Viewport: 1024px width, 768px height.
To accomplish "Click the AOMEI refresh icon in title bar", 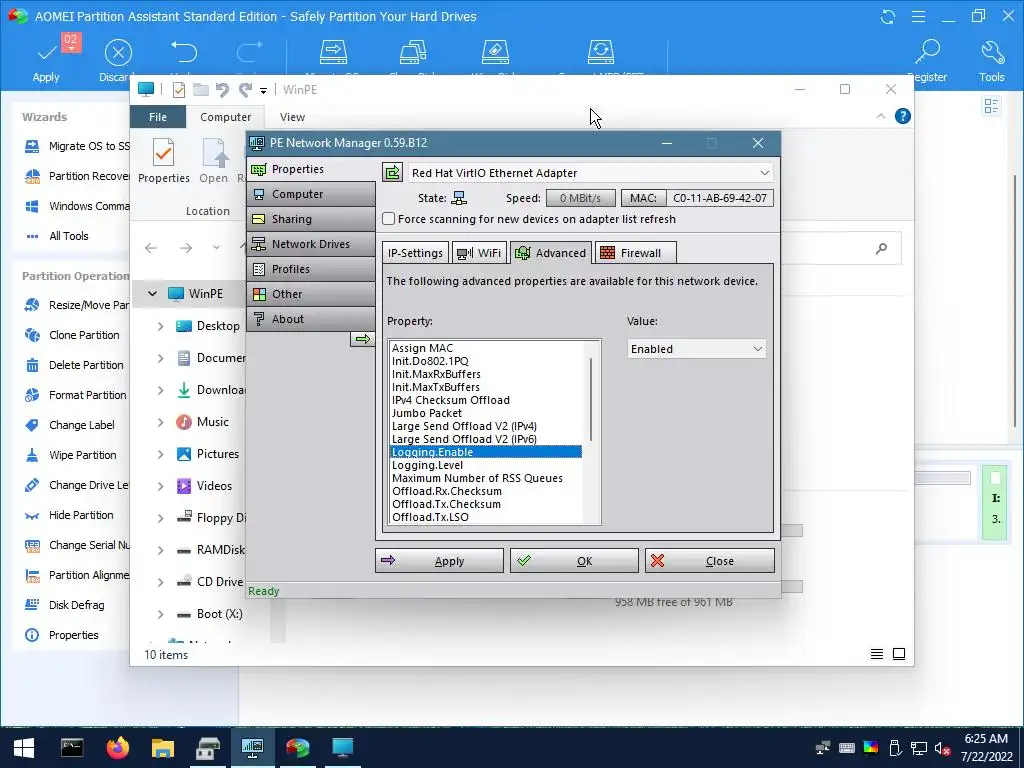I will tap(888, 16).
